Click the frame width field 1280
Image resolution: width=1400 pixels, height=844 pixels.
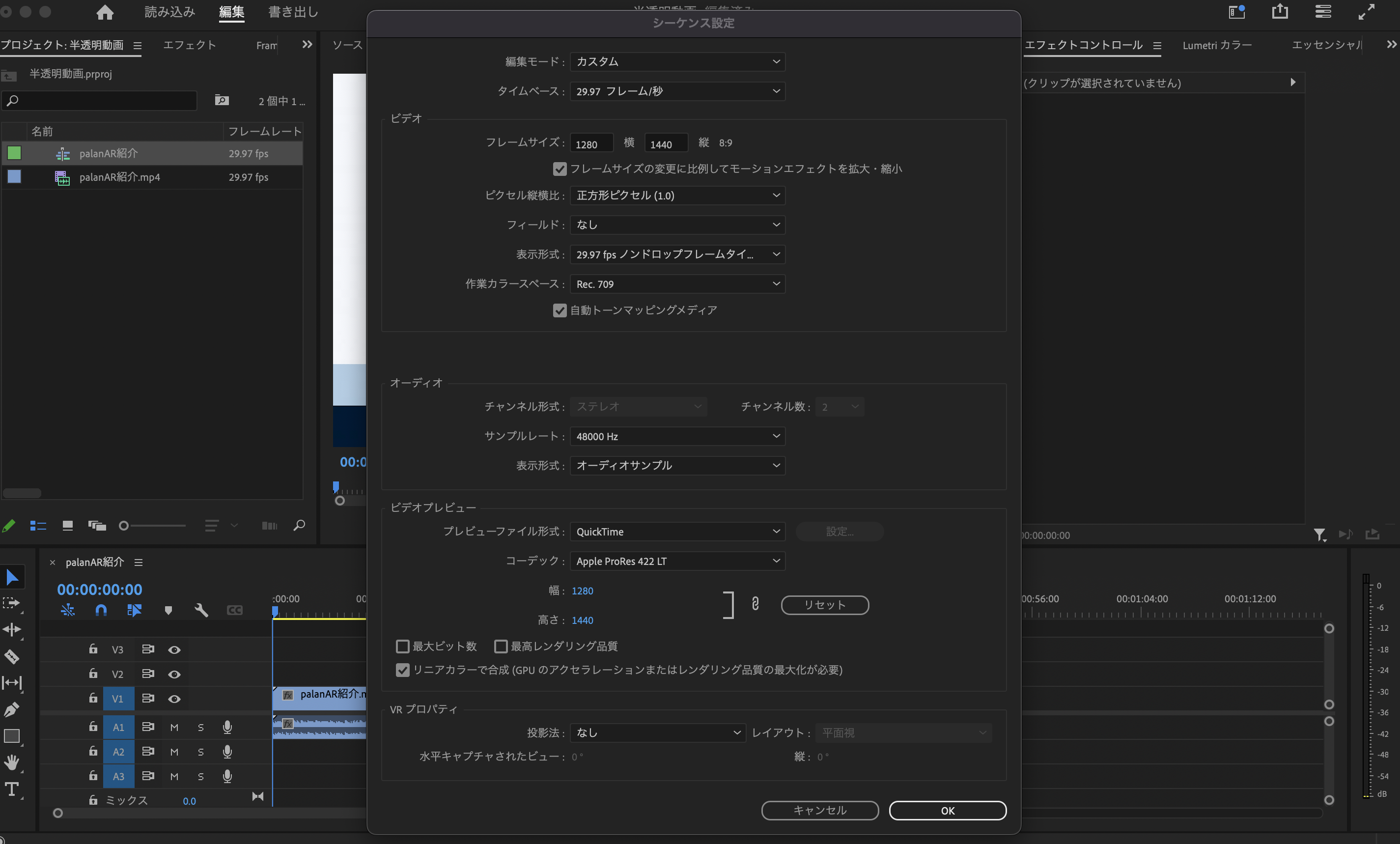tap(591, 143)
